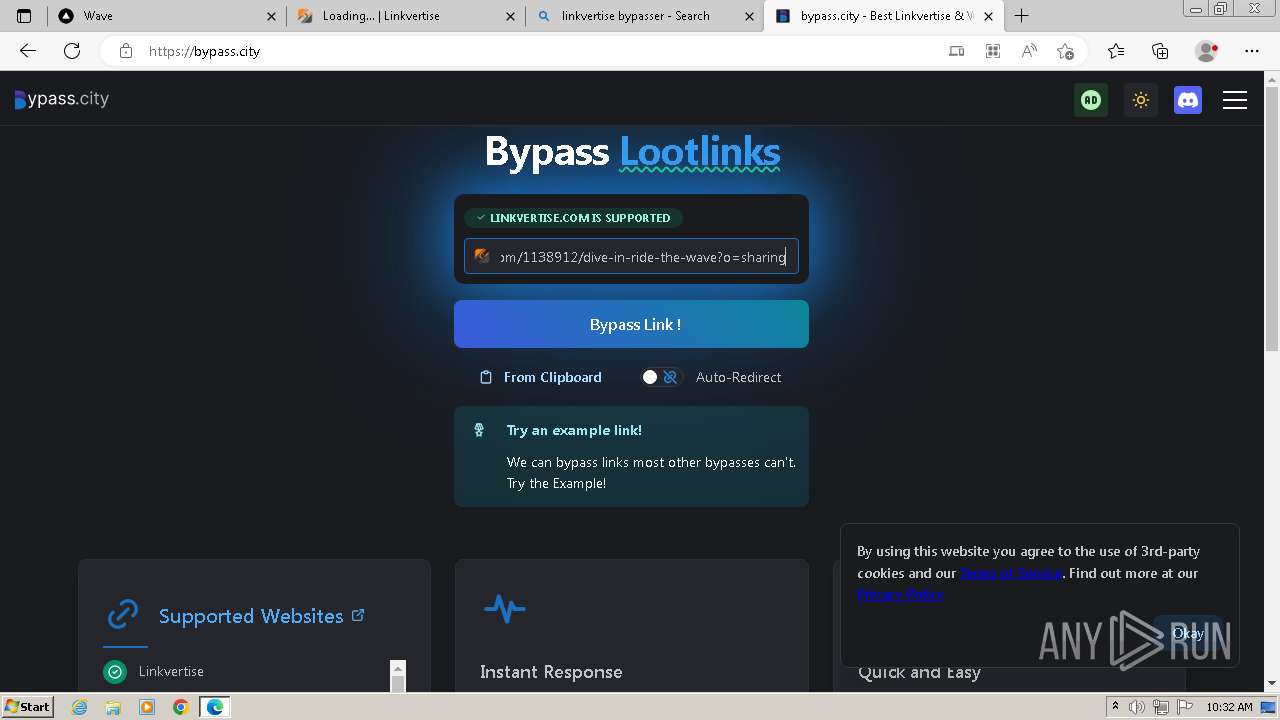Select the Edge taskbar button
1280x720 pixels.
(215, 707)
